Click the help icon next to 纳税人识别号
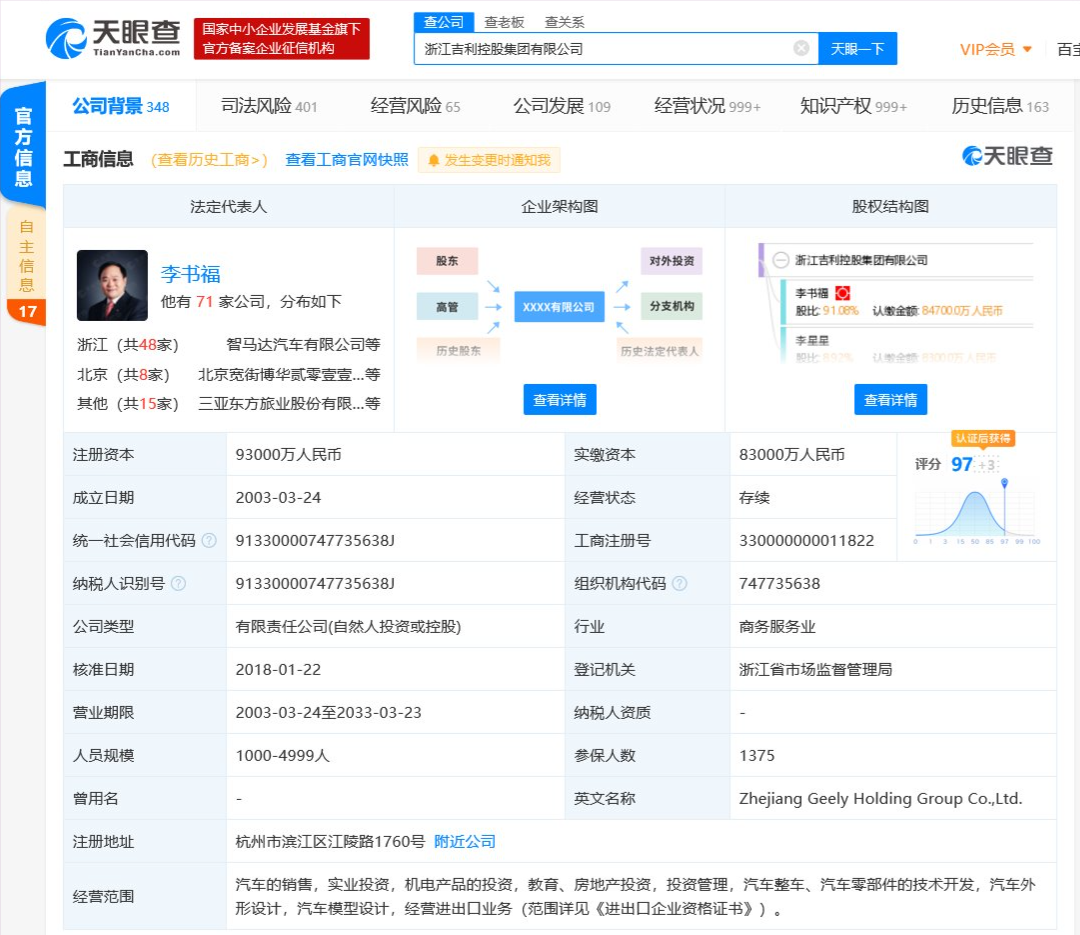1080x935 pixels. (x=178, y=584)
